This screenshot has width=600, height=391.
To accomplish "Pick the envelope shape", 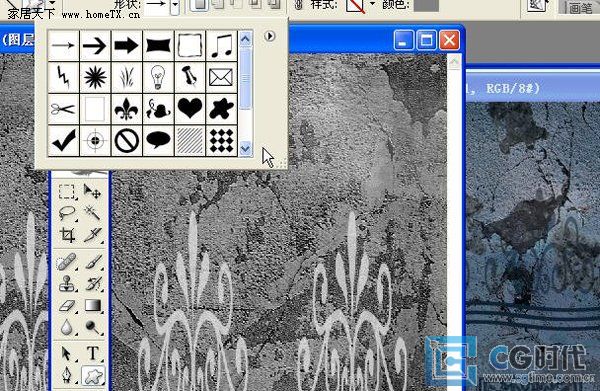I will (x=222, y=77).
